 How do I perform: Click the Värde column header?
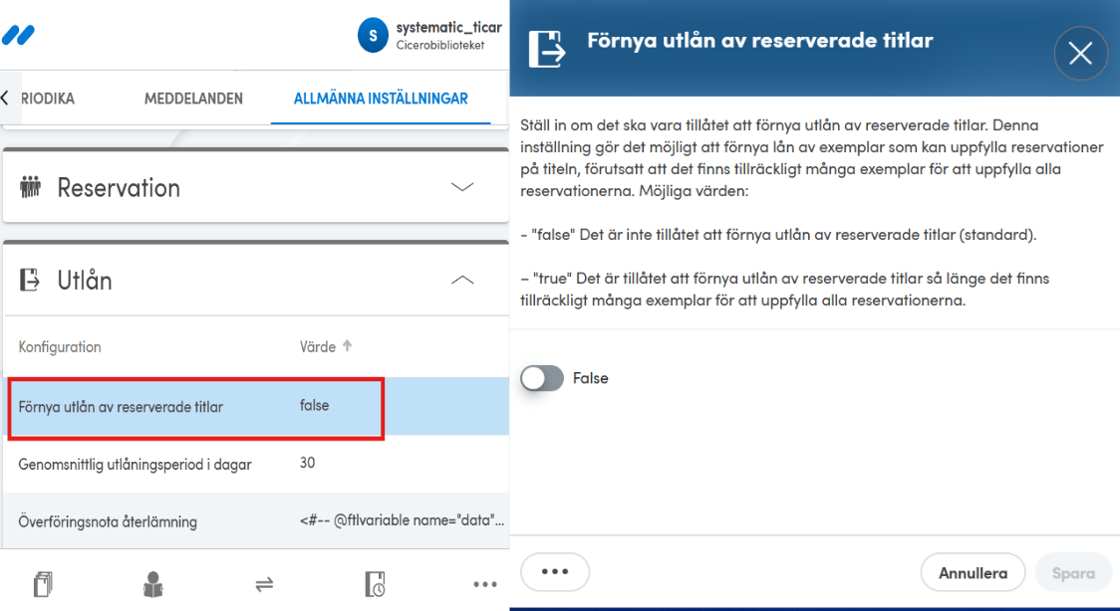coord(318,347)
